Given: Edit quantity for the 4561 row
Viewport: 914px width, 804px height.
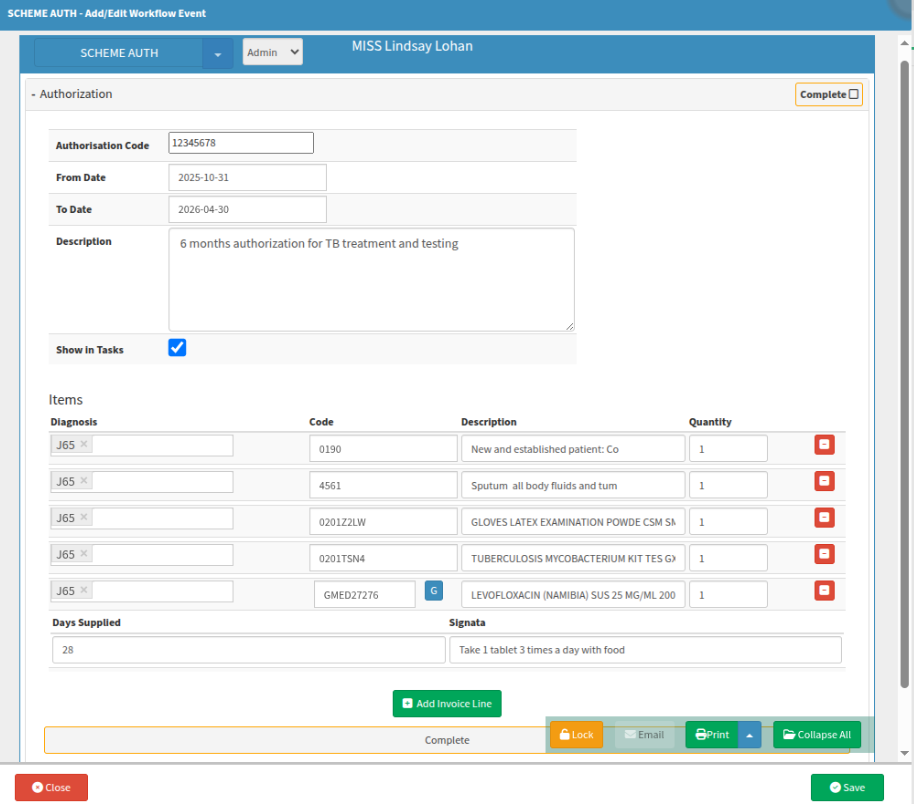Looking at the screenshot, I should [728, 485].
